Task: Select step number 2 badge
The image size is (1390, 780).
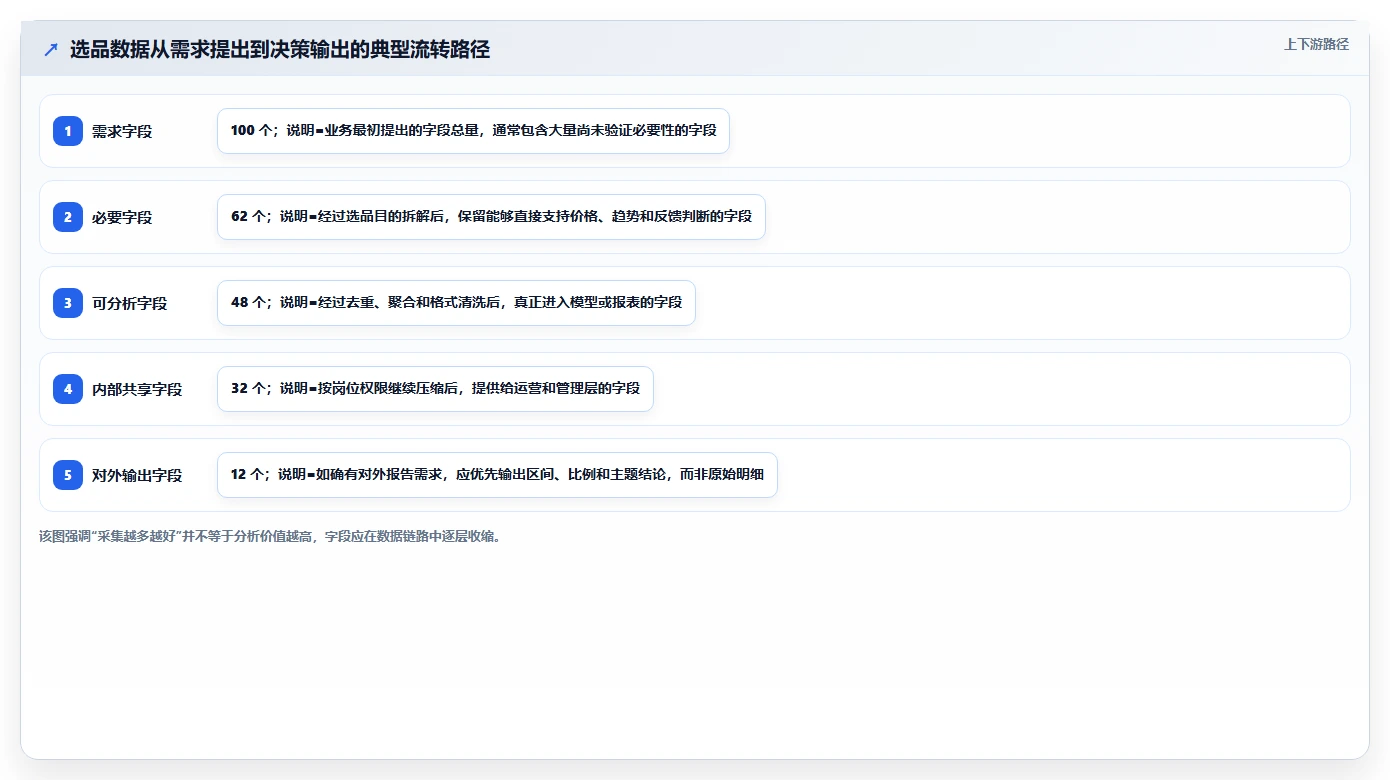Action: click(68, 217)
